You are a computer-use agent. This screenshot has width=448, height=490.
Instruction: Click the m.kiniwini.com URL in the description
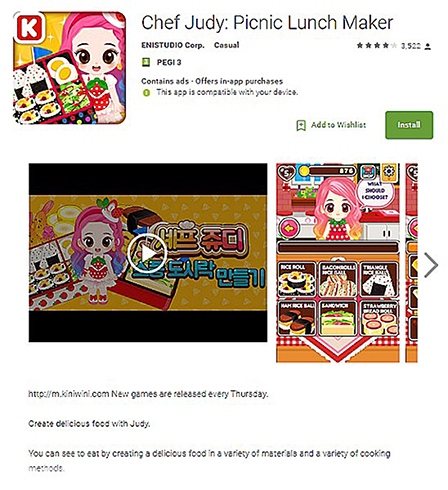point(68,394)
